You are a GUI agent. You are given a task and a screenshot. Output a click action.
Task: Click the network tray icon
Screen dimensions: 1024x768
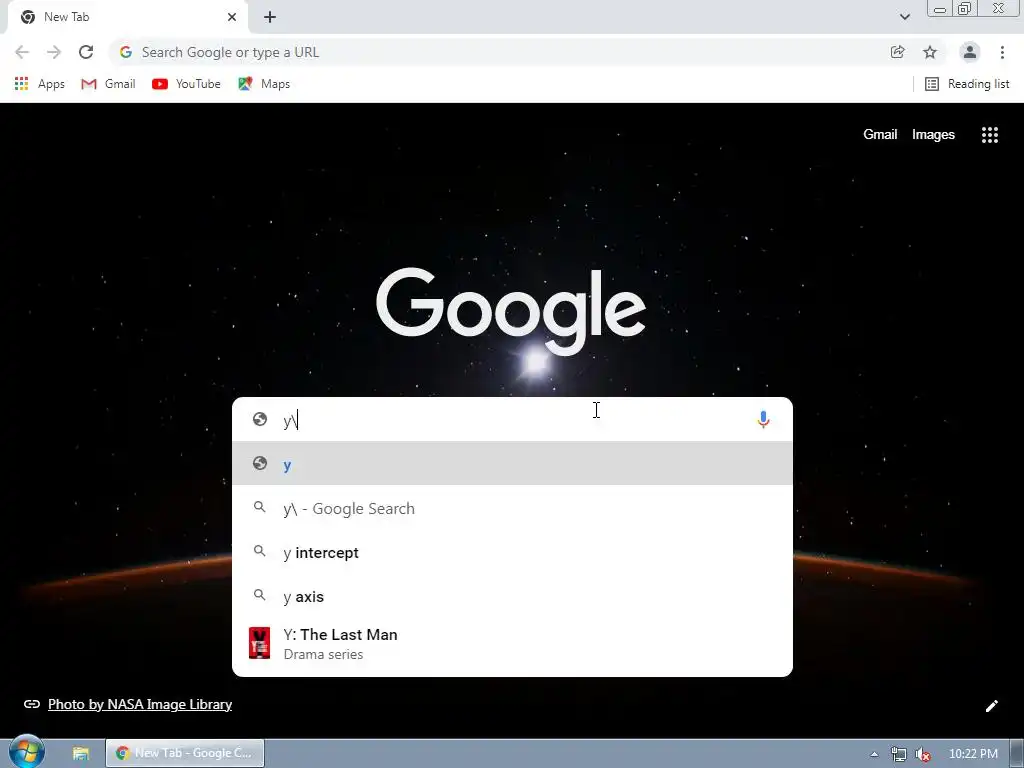click(x=899, y=754)
